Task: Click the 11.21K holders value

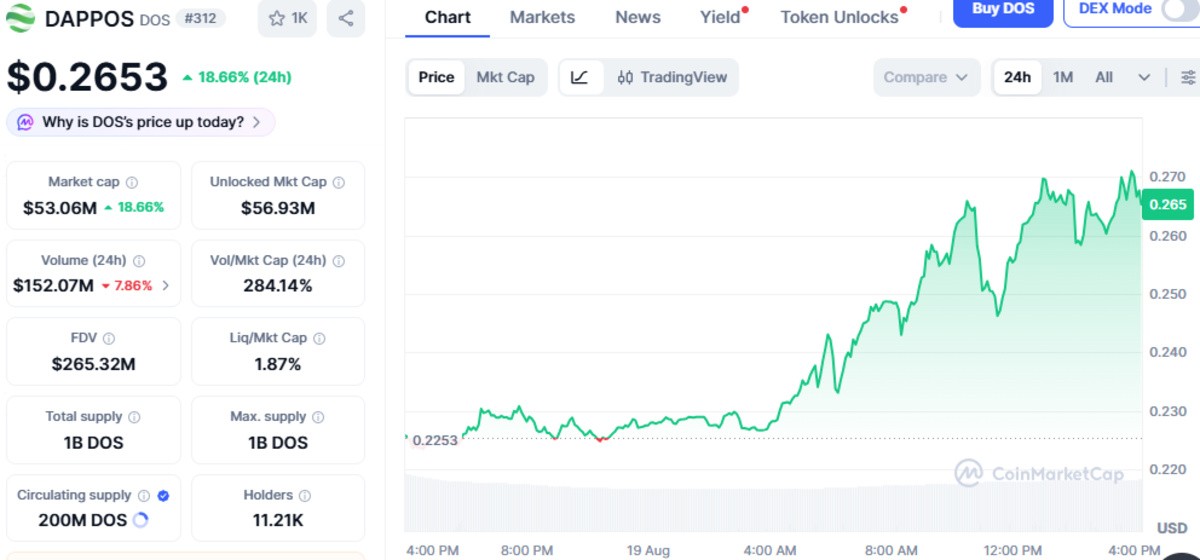Action: pos(278,520)
